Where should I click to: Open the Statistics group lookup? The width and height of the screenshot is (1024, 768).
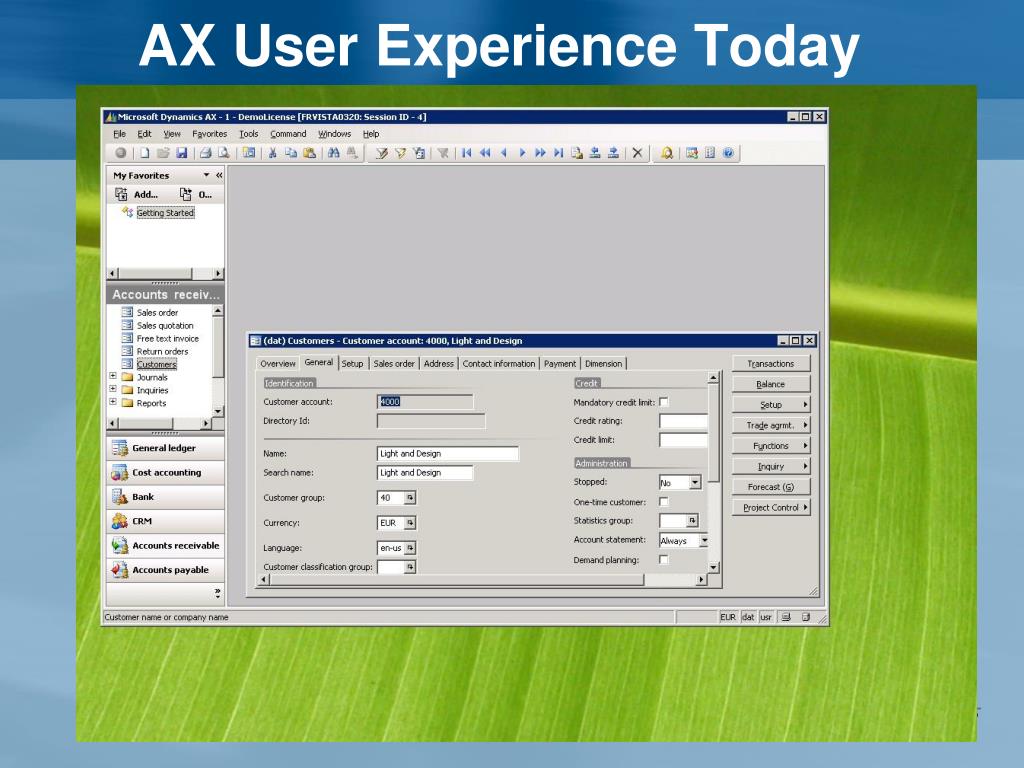point(692,520)
